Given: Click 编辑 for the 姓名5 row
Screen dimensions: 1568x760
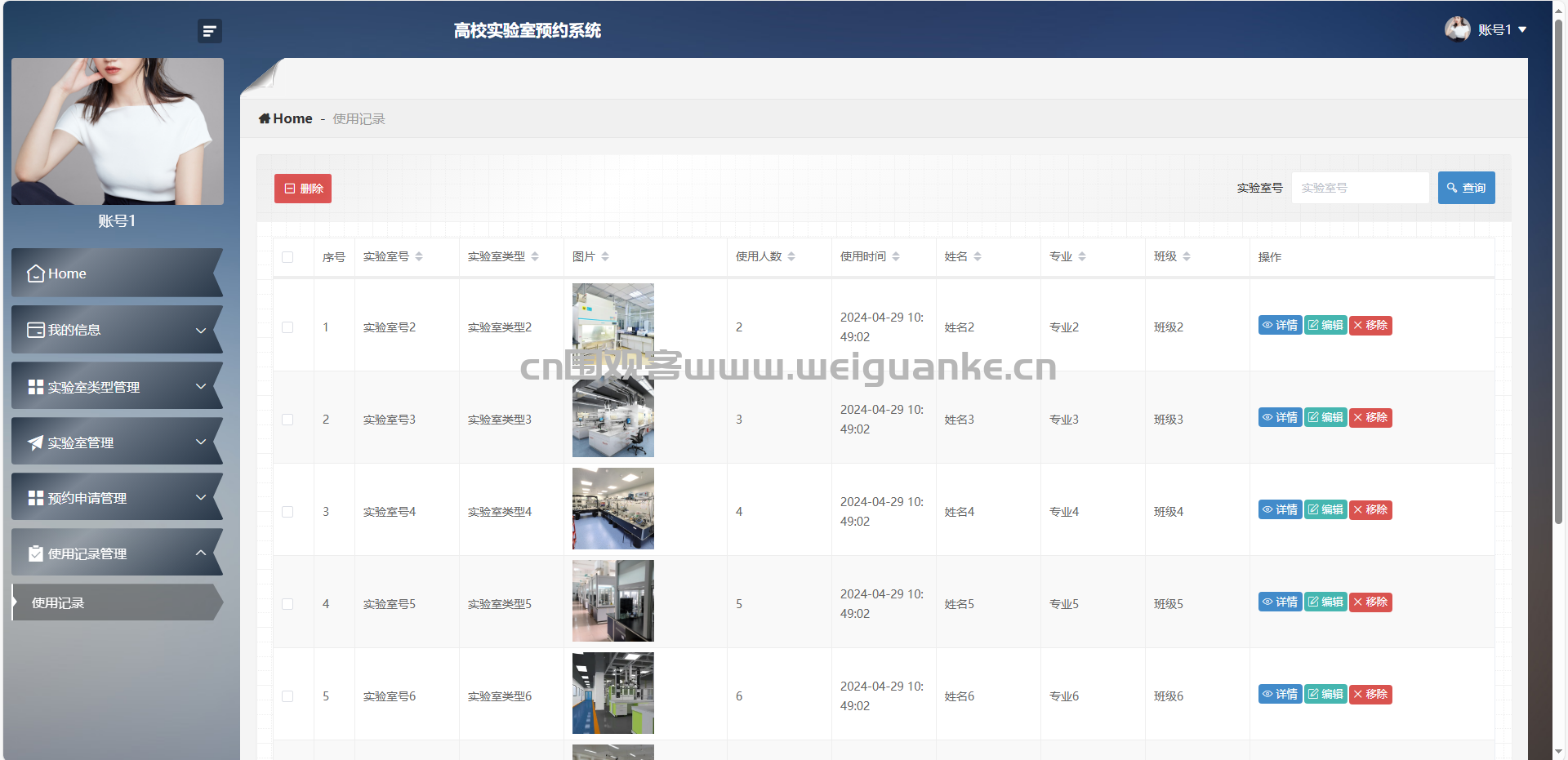Looking at the screenshot, I should [x=1325, y=602].
